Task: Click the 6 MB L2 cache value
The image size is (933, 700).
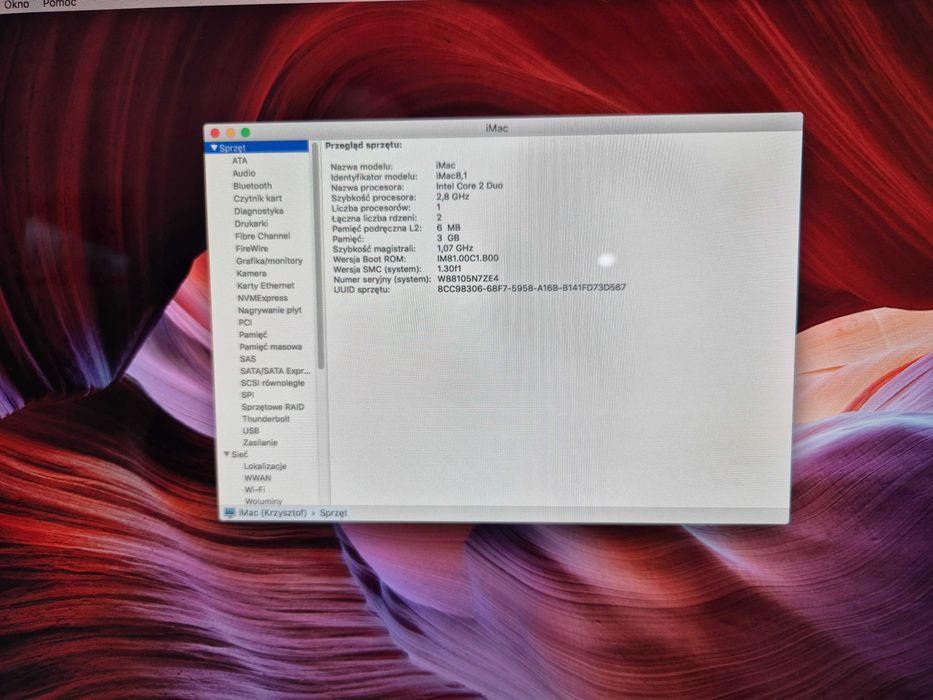Action: pos(448,227)
